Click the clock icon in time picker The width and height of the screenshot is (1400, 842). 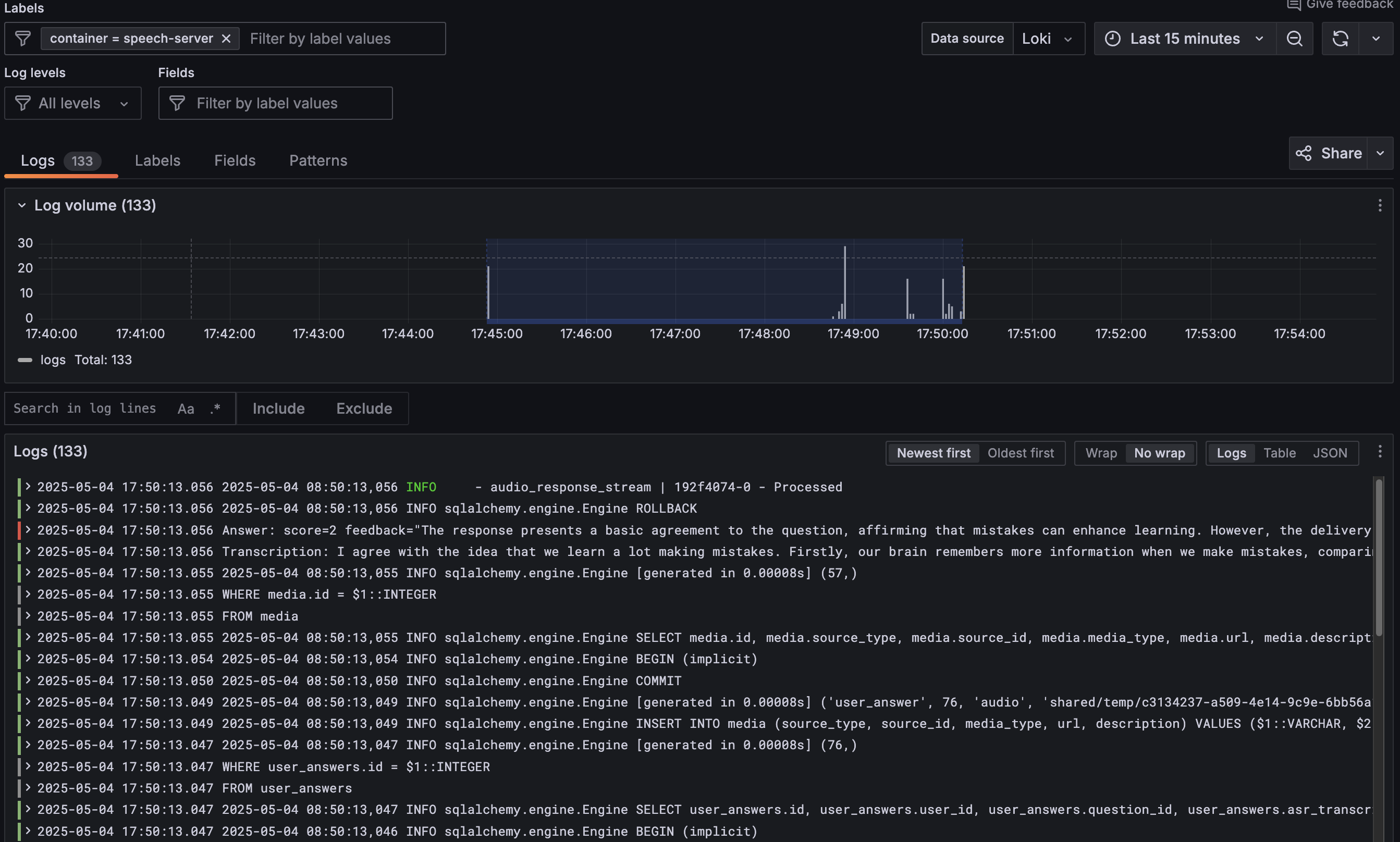tap(1112, 39)
